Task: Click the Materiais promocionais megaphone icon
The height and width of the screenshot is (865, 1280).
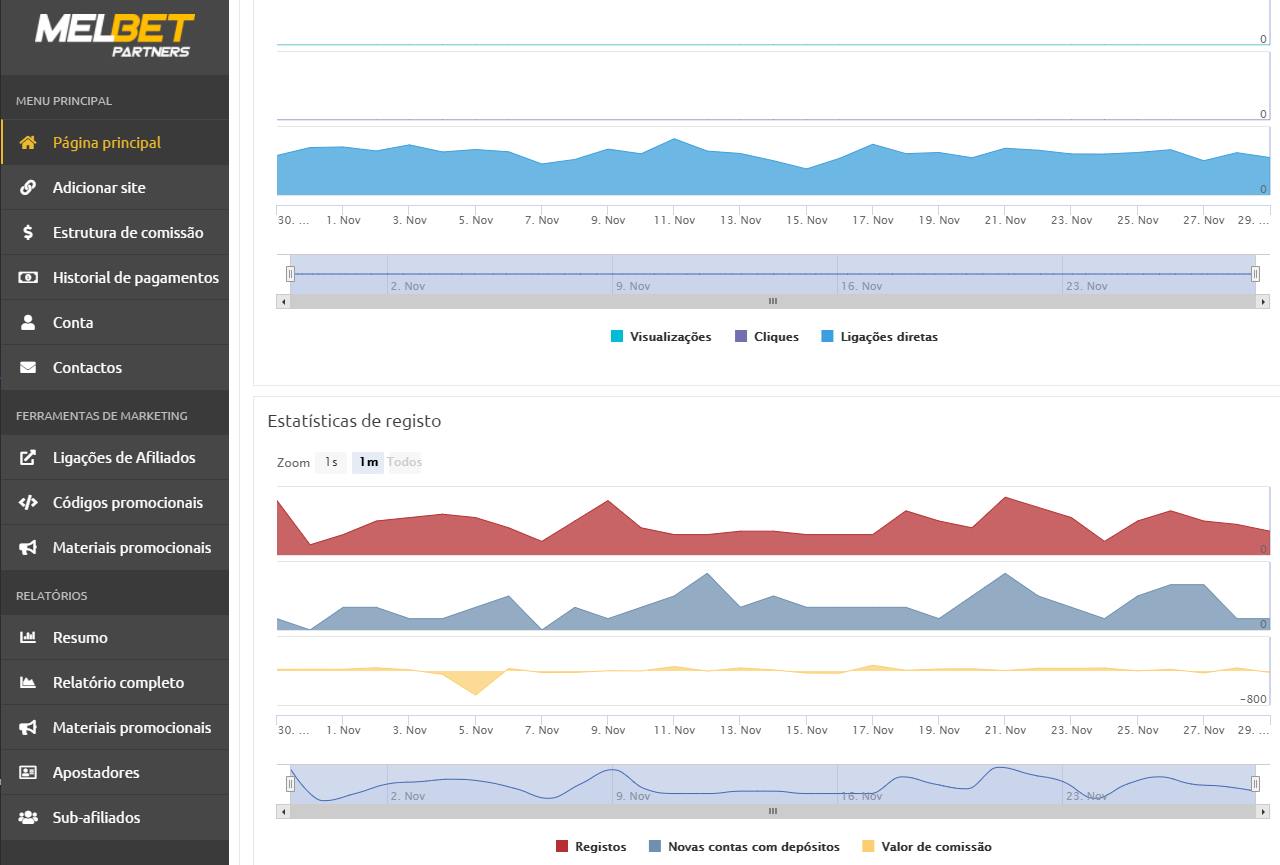Action: tap(27, 547)
